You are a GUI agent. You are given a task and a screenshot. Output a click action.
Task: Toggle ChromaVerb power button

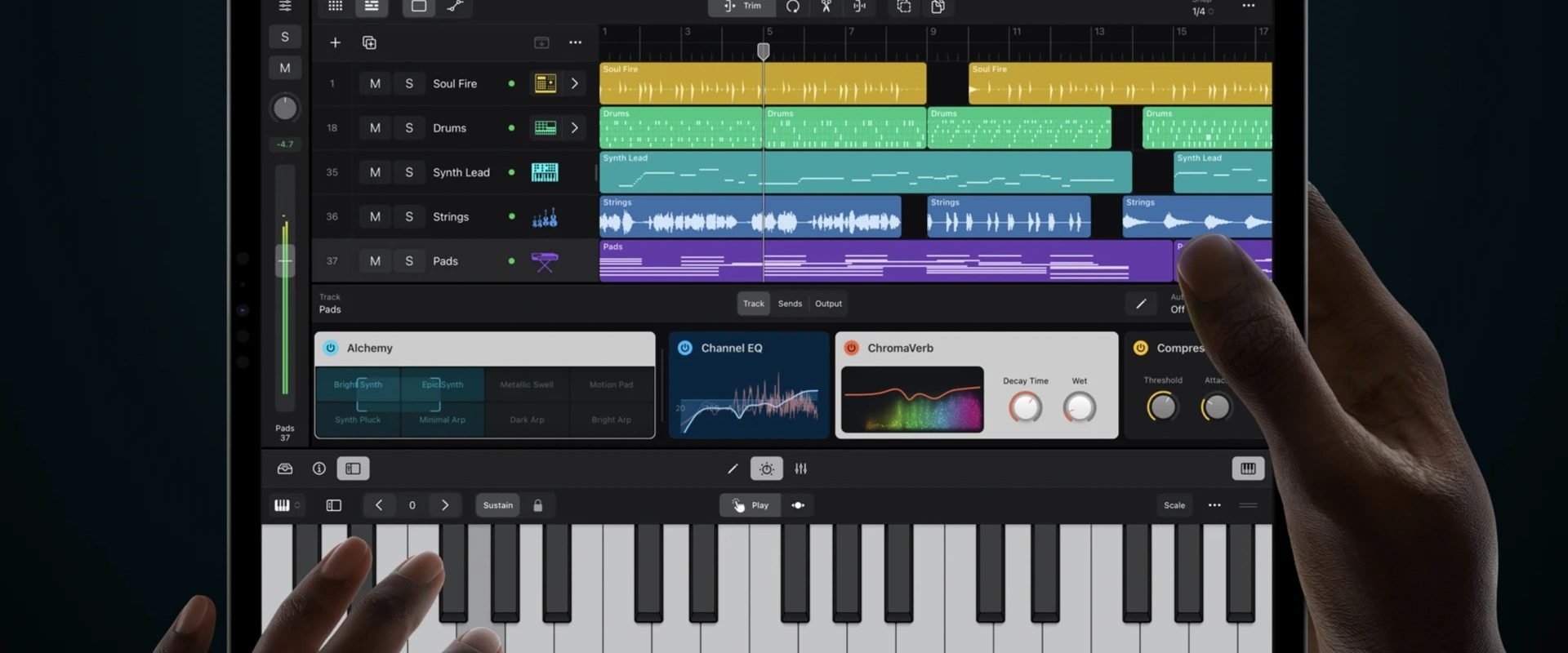(851, 348)
